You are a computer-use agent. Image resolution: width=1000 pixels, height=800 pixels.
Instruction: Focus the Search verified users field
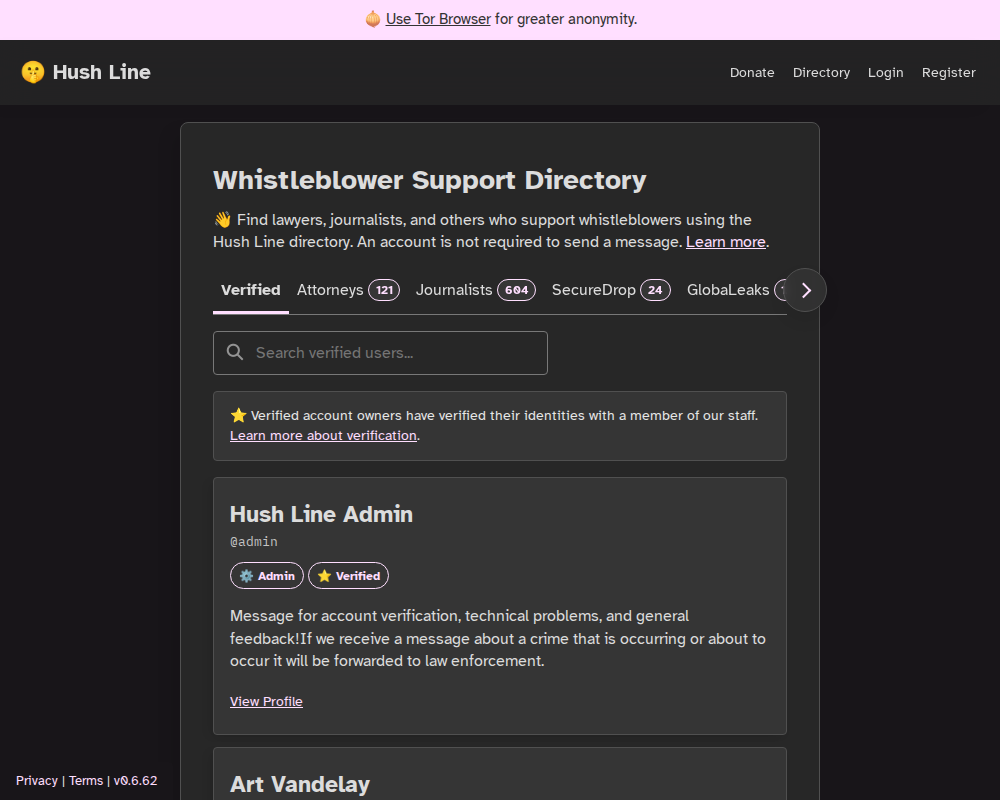click(x=380, y=353)
